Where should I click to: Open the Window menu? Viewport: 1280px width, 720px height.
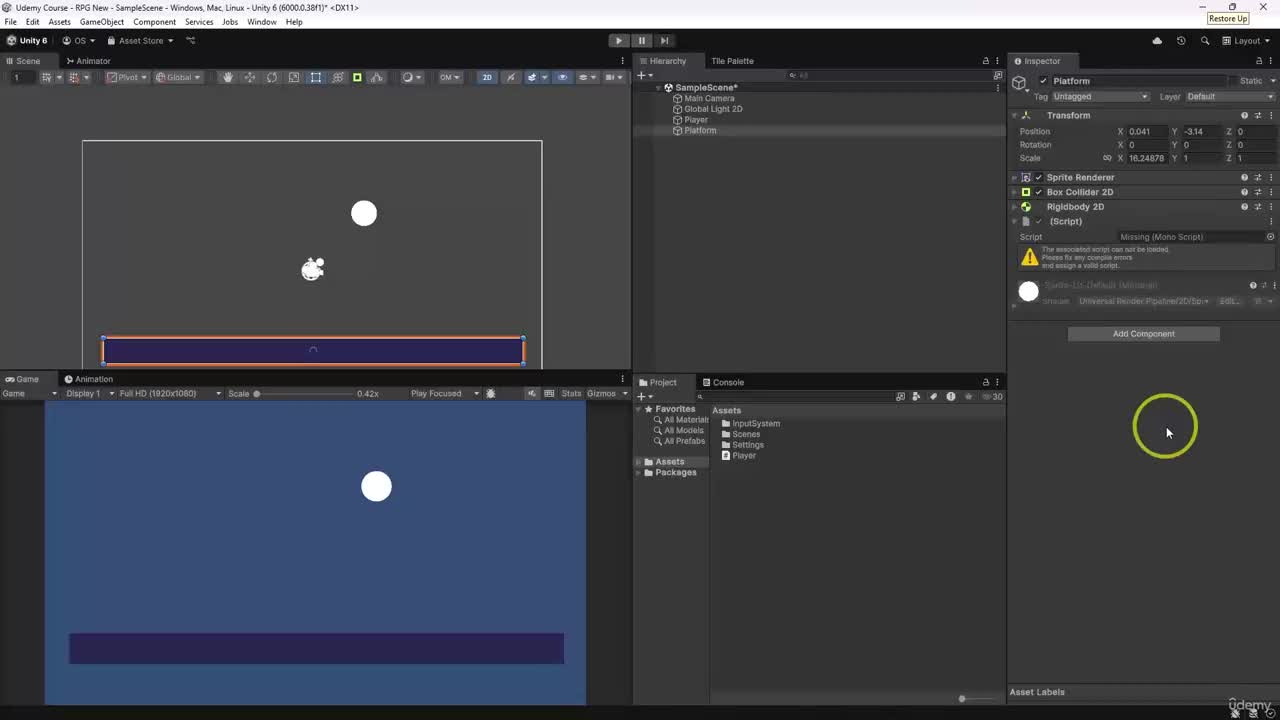click(262, 22)
